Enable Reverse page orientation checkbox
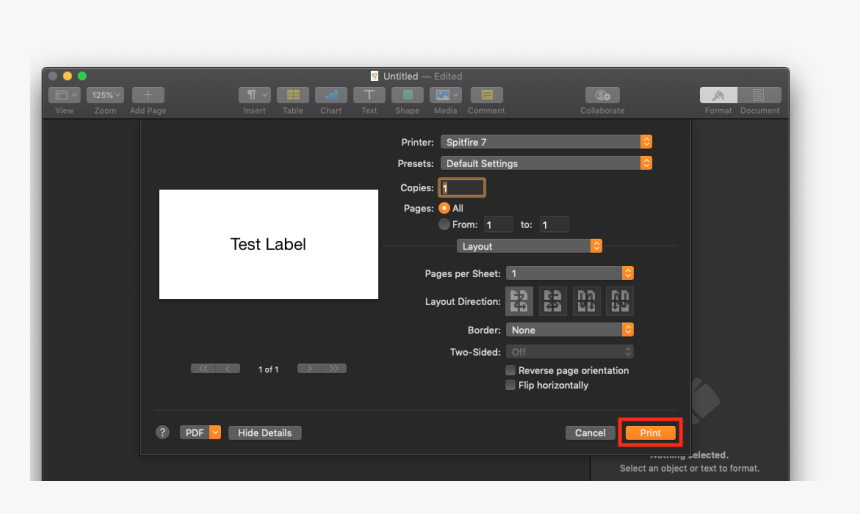860x514 pixels. coord(511,370)
